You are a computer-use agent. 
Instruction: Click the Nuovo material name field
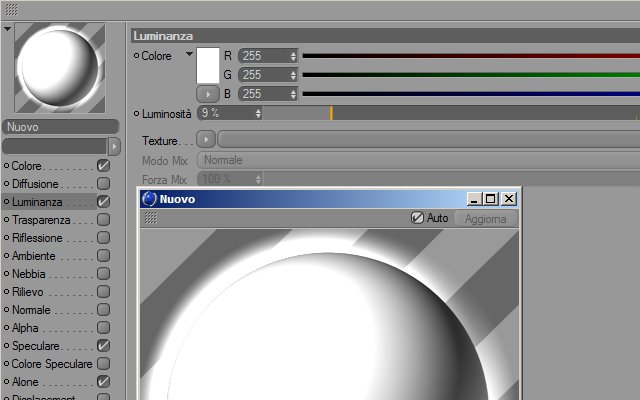pyautogui.click(x=60, y=127)
